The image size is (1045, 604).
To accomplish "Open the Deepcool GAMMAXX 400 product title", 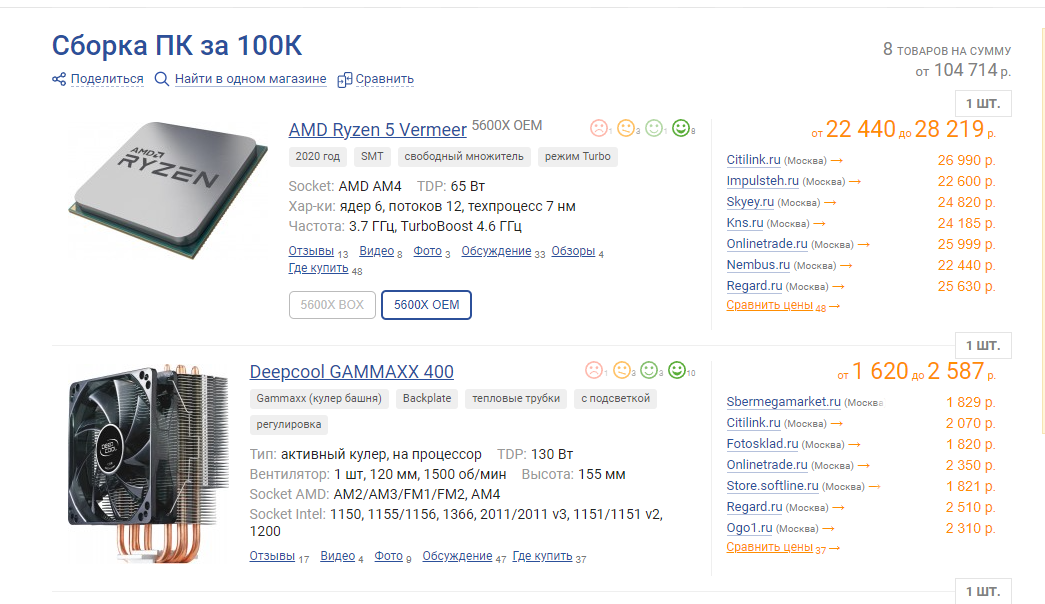I will click(351, 371).
